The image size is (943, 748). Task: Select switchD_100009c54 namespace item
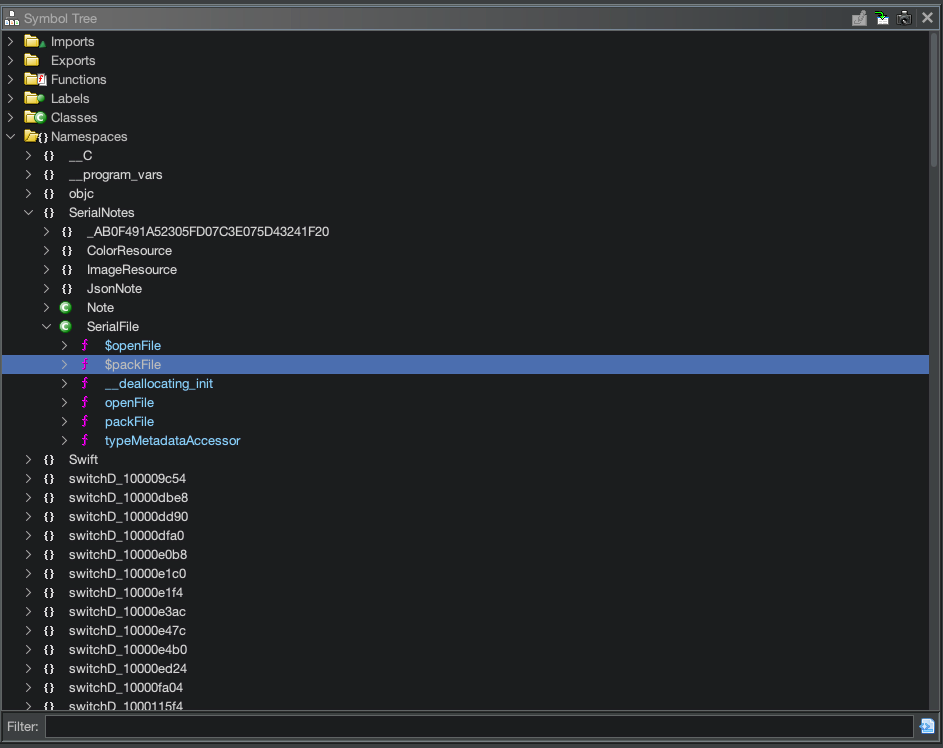pos(127,479)
